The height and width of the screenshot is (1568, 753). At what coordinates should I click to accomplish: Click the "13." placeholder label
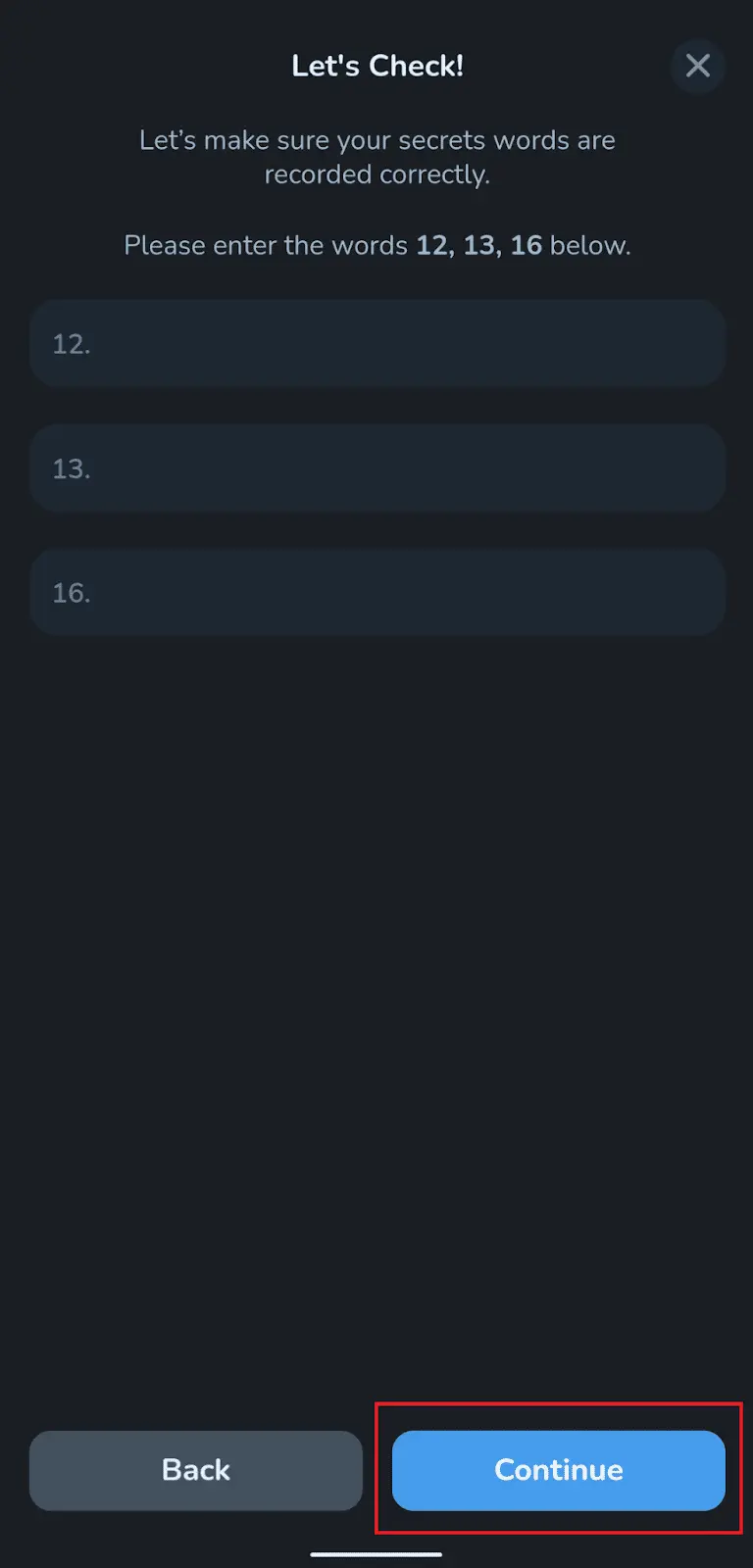tap(72, 468)
